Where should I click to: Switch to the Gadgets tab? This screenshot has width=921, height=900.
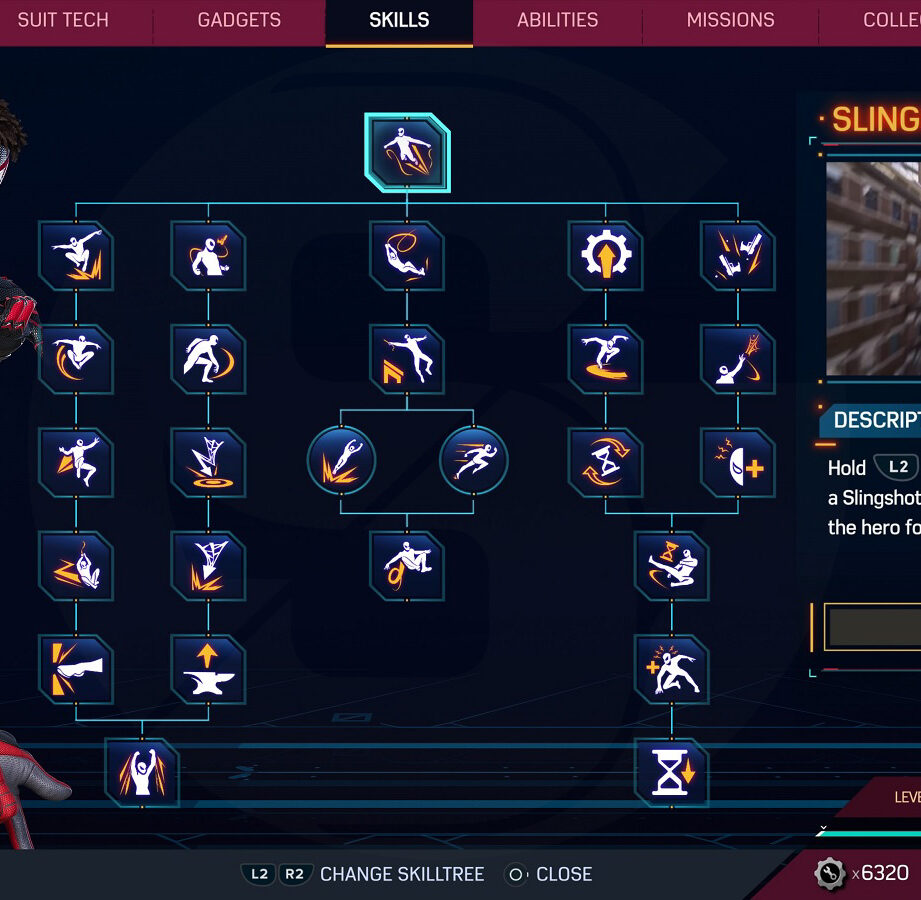pyautogui.click(x=239, y=20)
